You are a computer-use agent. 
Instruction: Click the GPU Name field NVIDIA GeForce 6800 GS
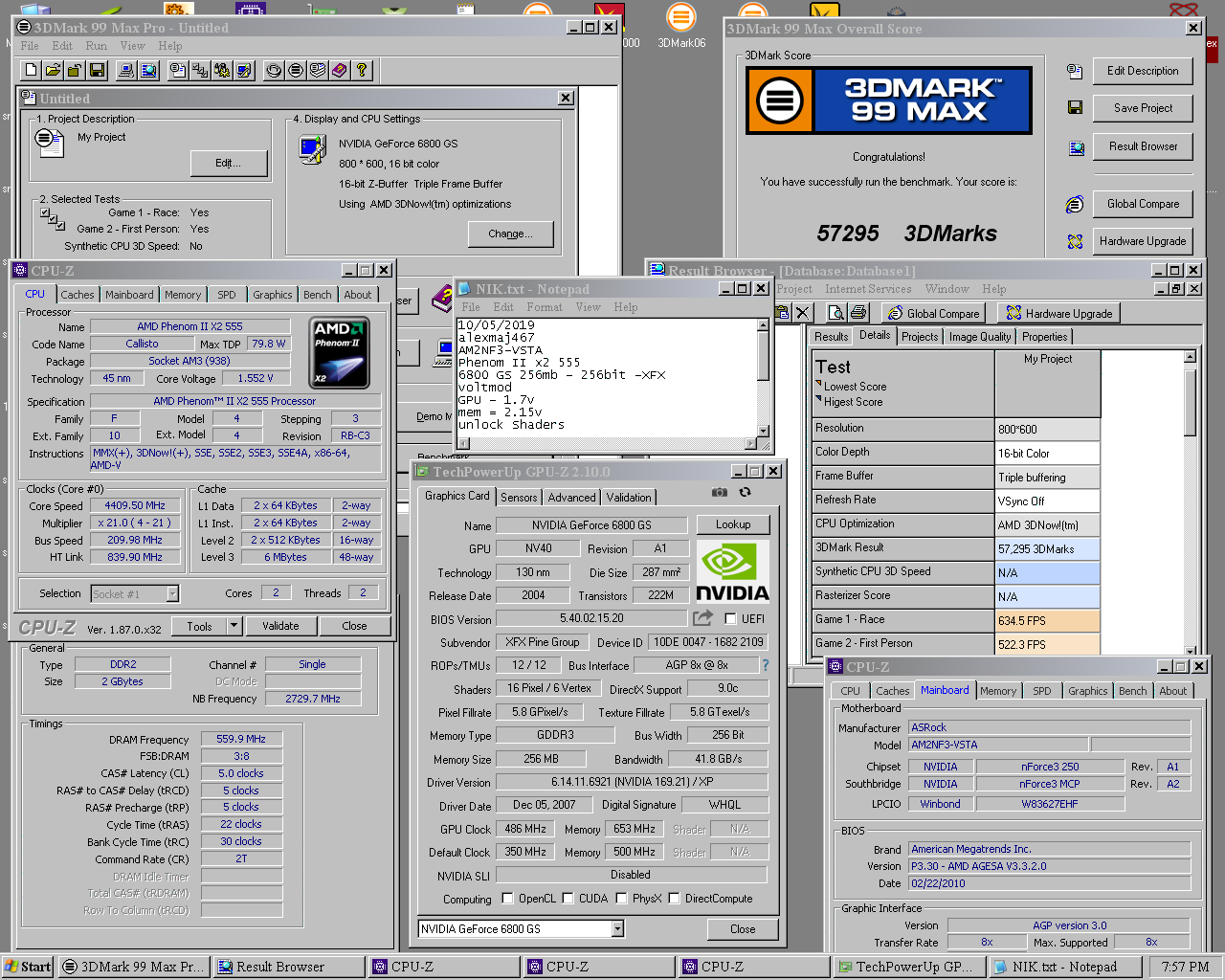pos(591,524)
